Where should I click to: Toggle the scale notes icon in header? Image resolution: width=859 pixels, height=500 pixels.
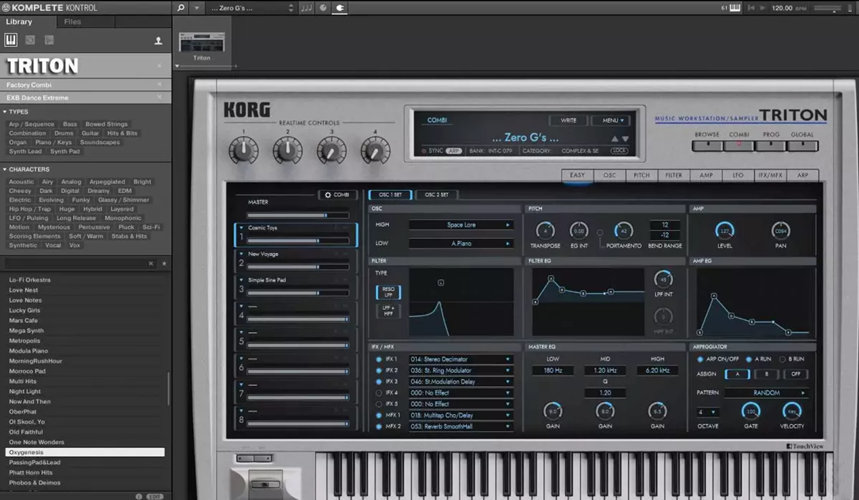coord(306,8)
